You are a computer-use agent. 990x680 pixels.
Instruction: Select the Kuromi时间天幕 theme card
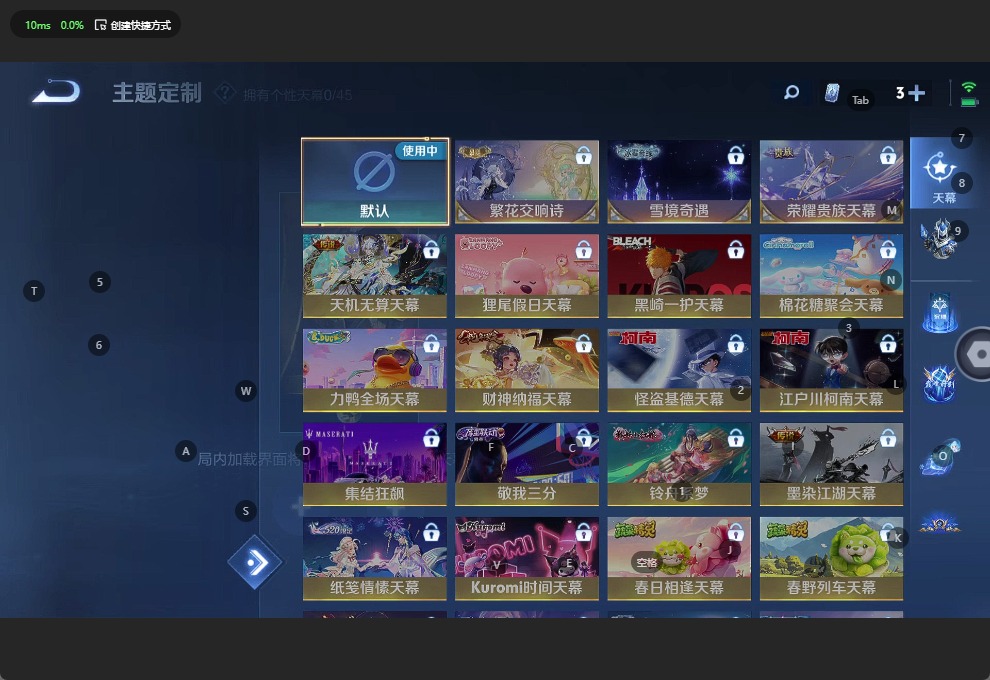coord(527,558)
